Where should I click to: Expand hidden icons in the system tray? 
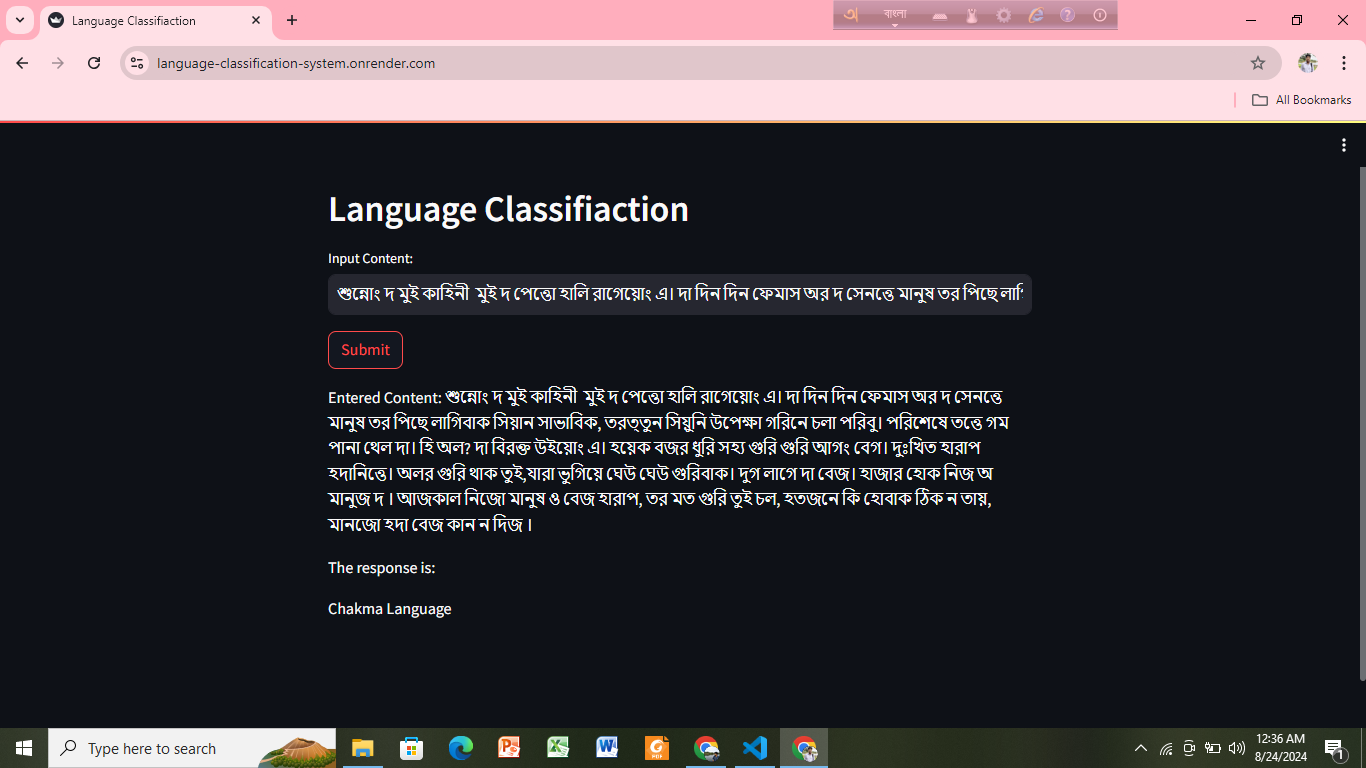(1140, 747)
